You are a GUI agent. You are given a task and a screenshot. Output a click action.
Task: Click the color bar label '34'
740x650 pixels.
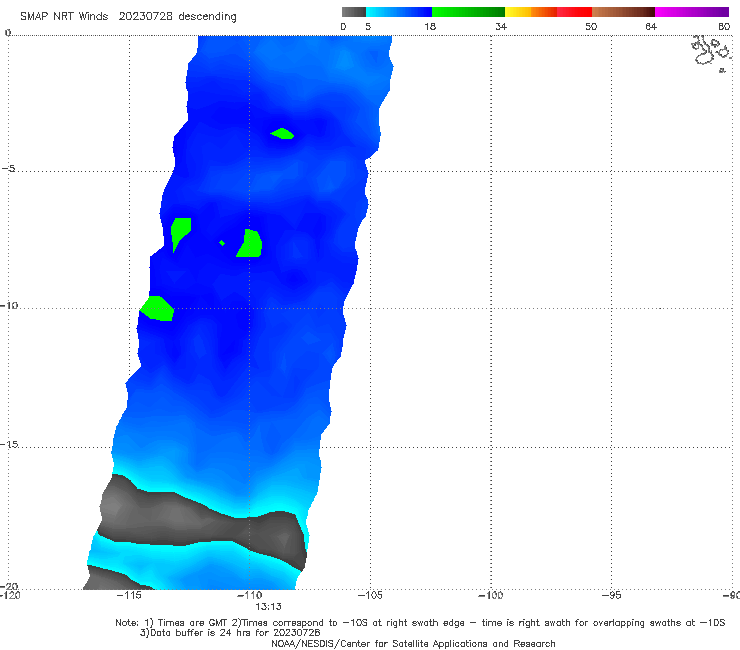(x=501, y=27)
